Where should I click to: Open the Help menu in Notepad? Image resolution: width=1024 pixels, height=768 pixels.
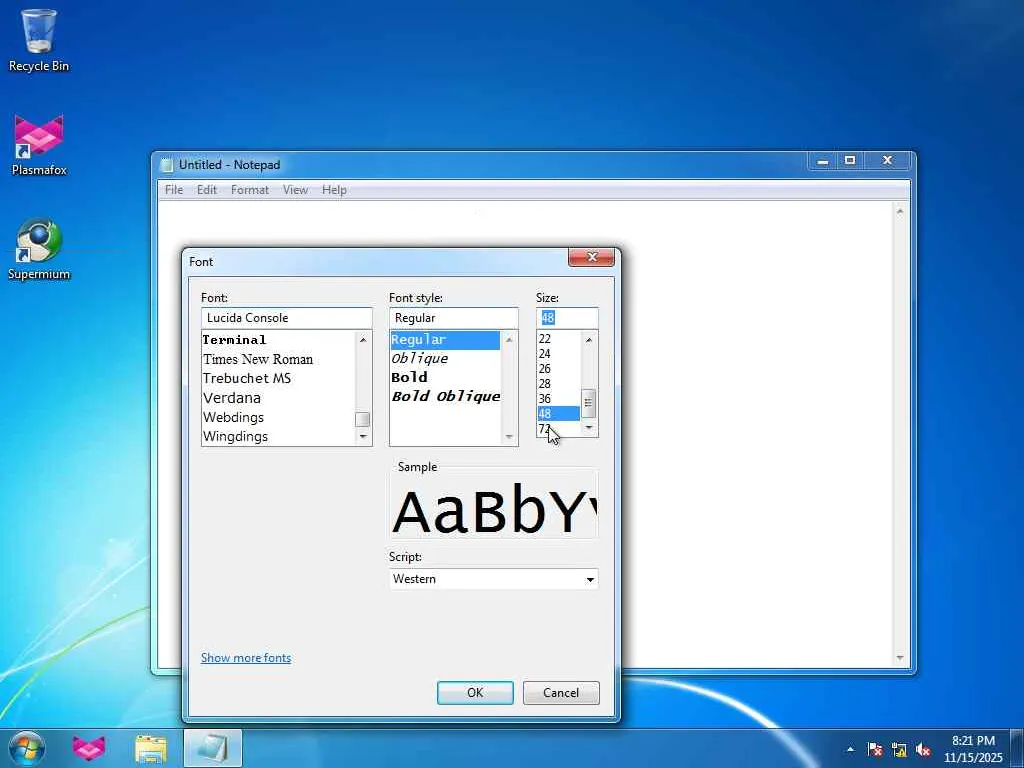[334, 190]
